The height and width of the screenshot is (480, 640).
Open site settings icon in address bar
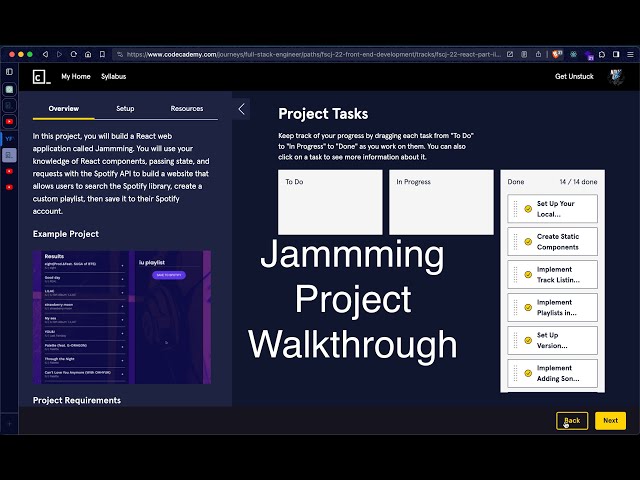[x=120, y=54]
